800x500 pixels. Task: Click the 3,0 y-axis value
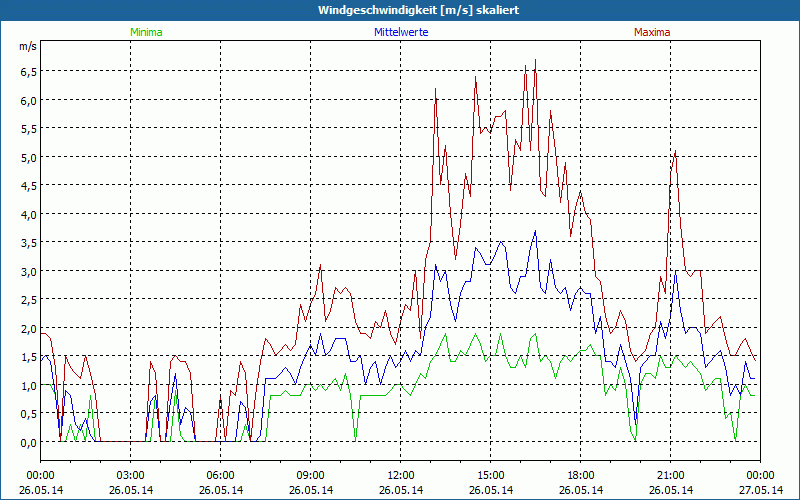(x=28, y=271)
